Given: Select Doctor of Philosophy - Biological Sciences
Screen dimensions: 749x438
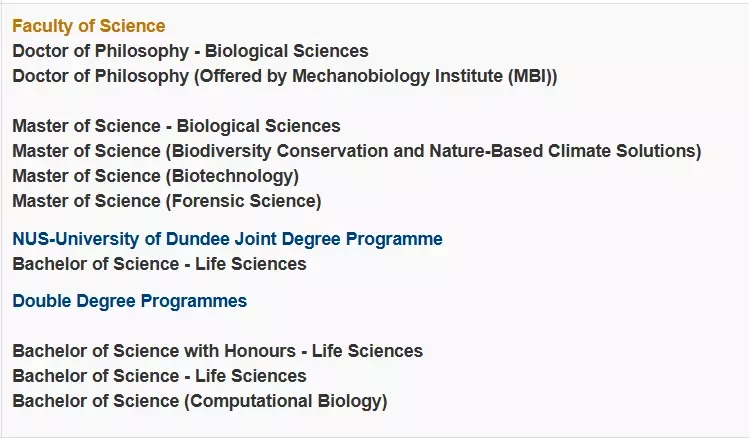Looking at the screenshot, I should click(190, 51).
